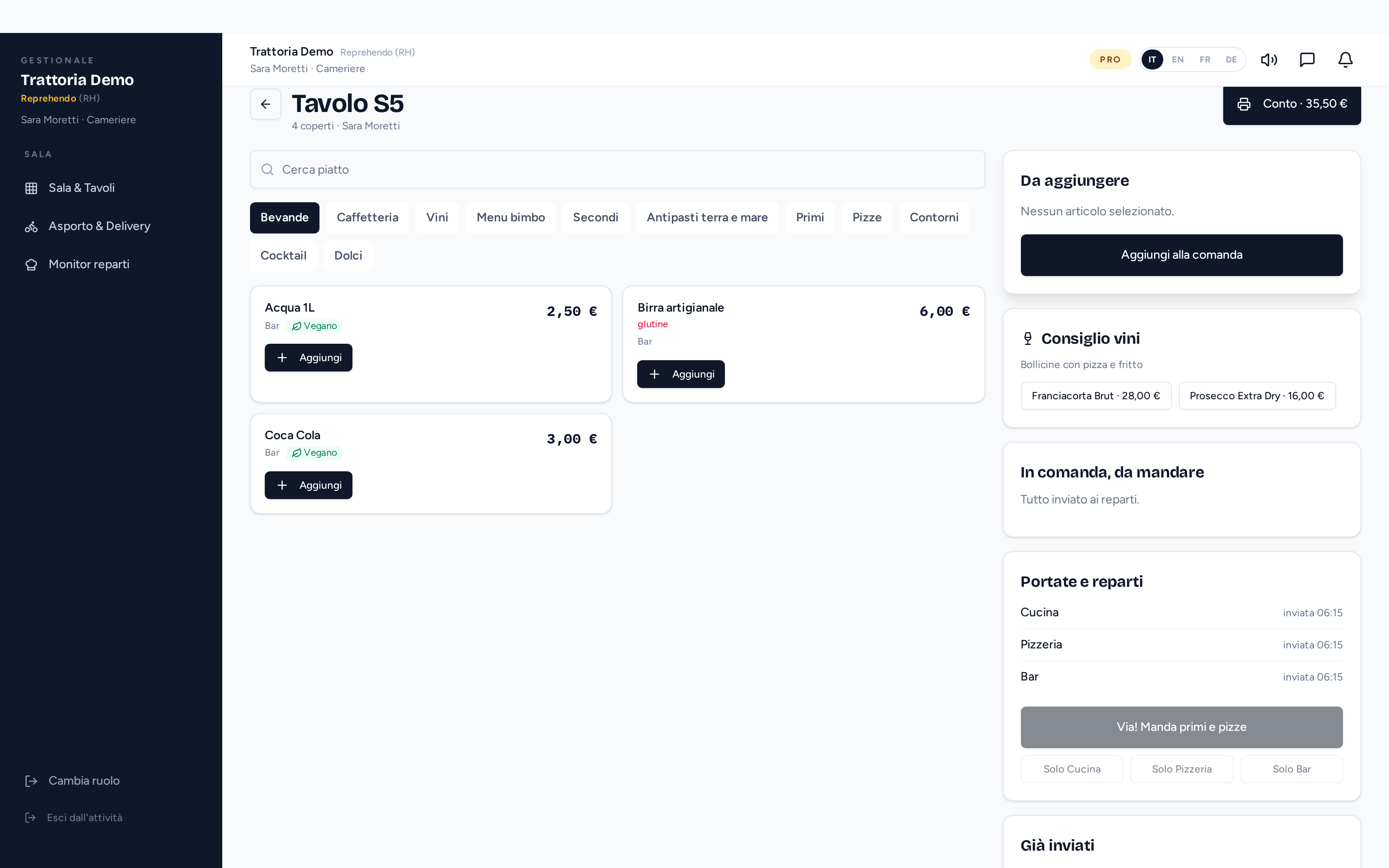Open the Menu bimbo category tab
The image size is (1389, 868).
pyautogui.click(x=511, y=217)
